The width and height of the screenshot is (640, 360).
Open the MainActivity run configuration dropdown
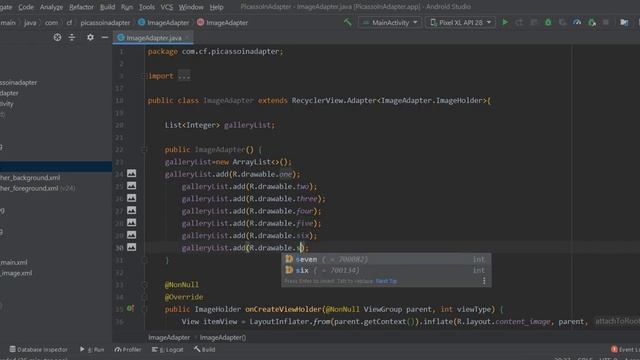pyautogui.click(x=390, y=22)
